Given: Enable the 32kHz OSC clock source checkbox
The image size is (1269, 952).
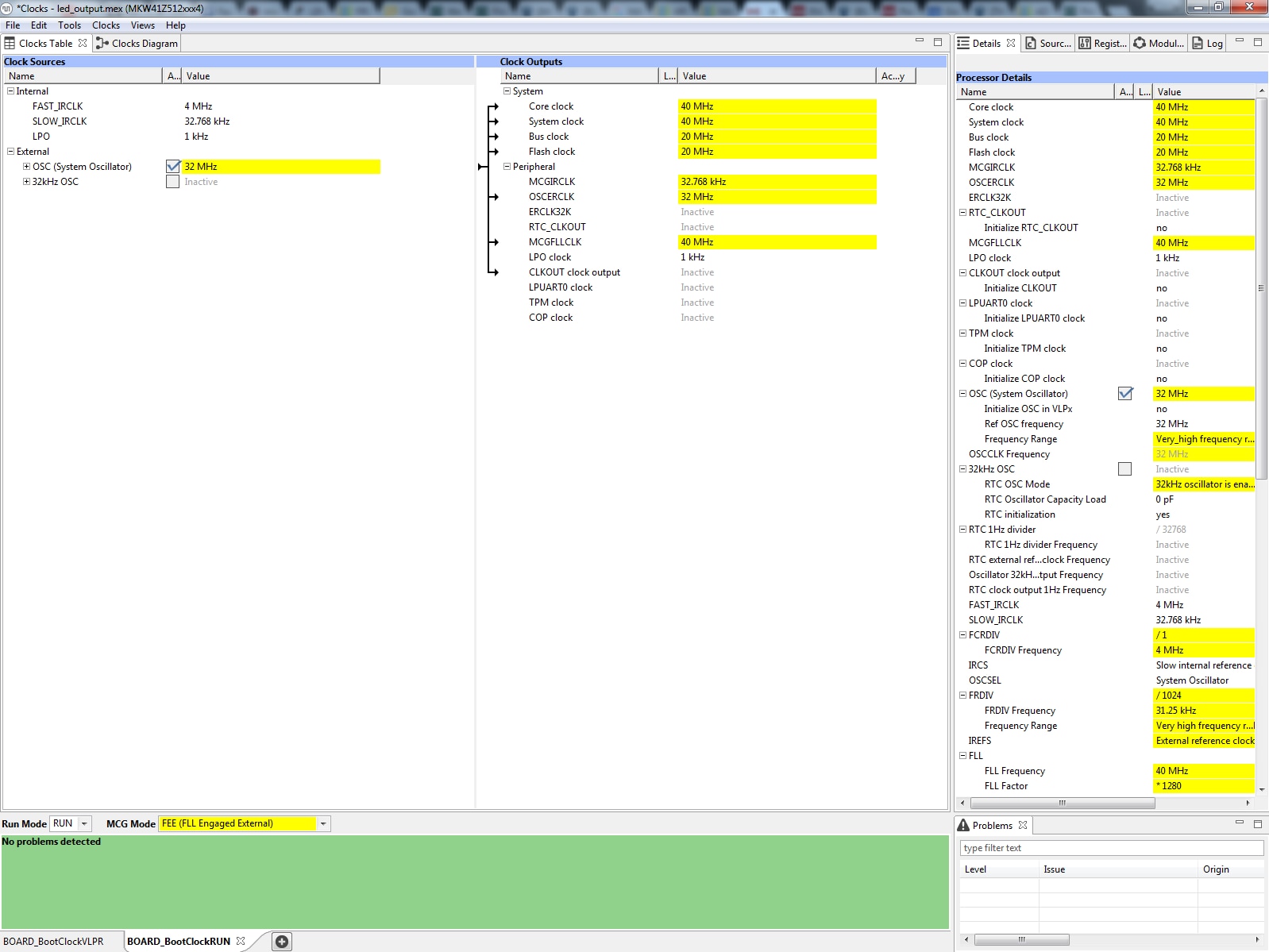Looking at the screenshot, I should [x=173, y=182].
